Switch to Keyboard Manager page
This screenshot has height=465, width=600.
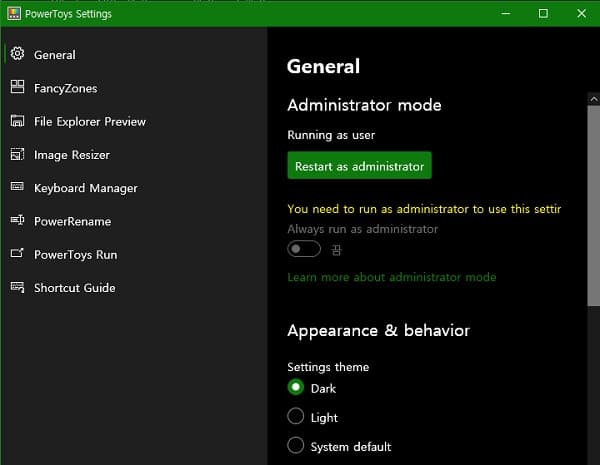click(x=134, y=188)
